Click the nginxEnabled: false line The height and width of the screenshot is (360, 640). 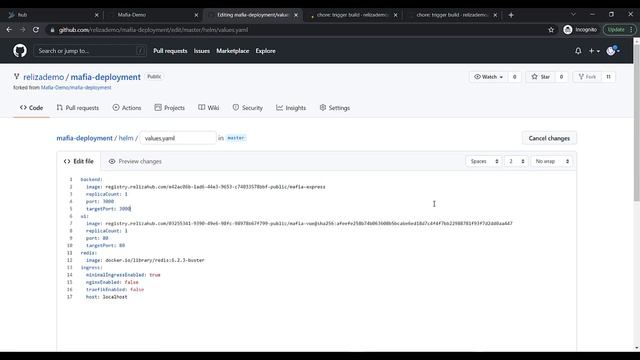(112, 282)
